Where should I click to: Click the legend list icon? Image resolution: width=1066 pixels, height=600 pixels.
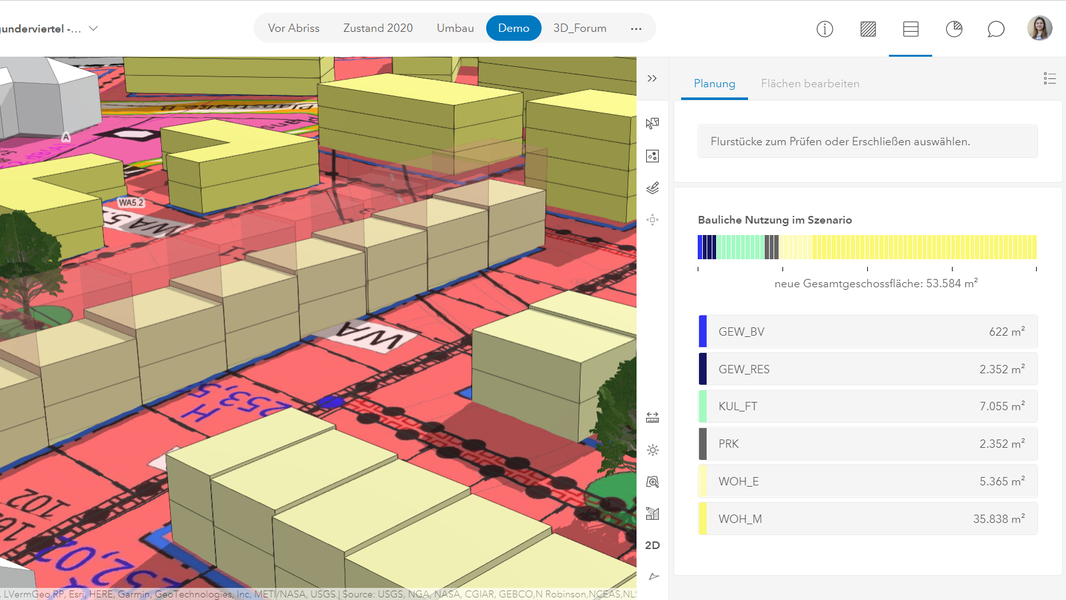[1049, 79]
